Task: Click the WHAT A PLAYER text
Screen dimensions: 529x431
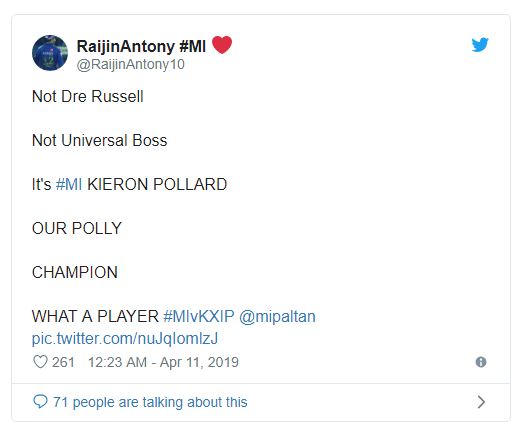Action: pyautogui.click(x=95, y=316)
